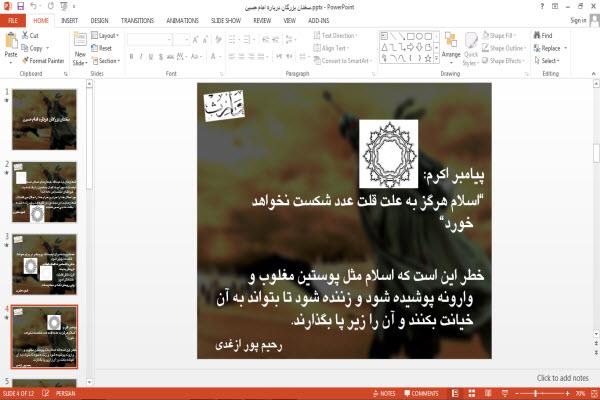The image size is (600, 400).
Task: Click the zoom percentage 70% value
Action: click(580, 393)
